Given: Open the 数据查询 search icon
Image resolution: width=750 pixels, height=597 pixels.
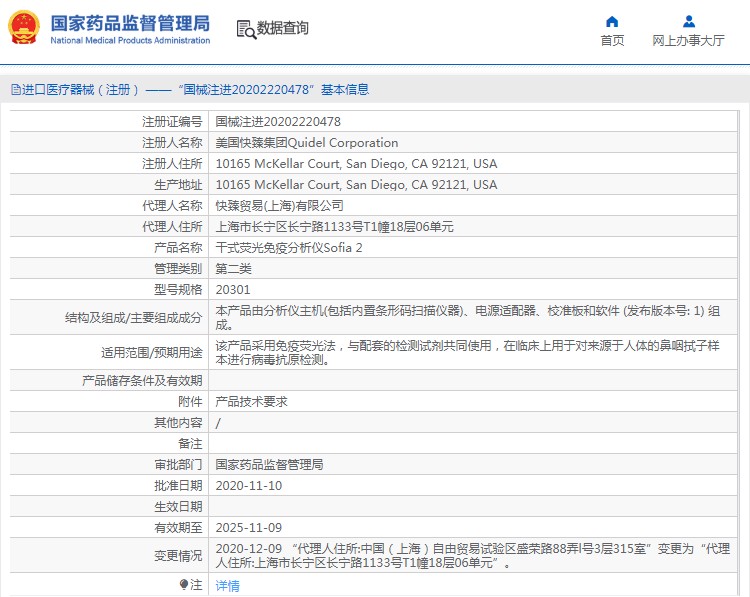Looking at the screenshot, I should pos(246,29).
